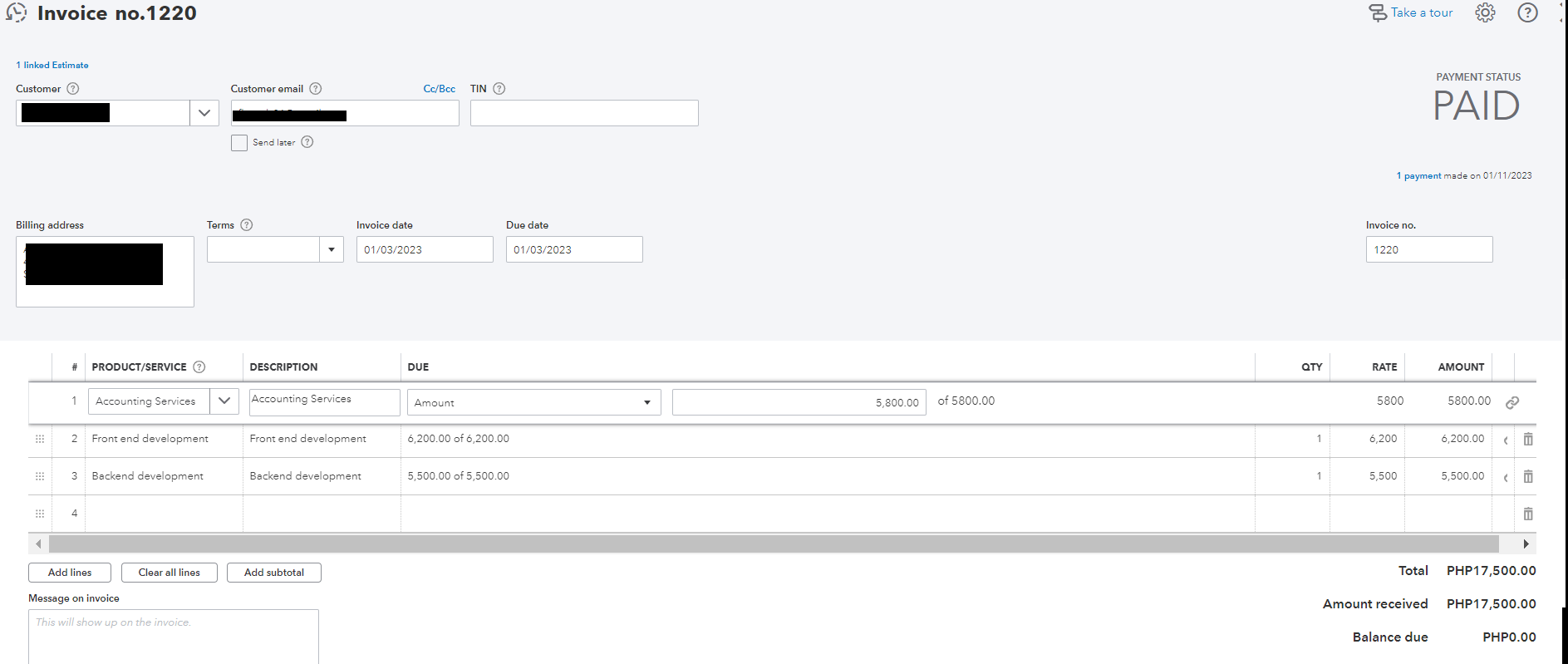Click the Customer email input field
Viewport: 1568px width, 664px height.
(x=345, y=113)
